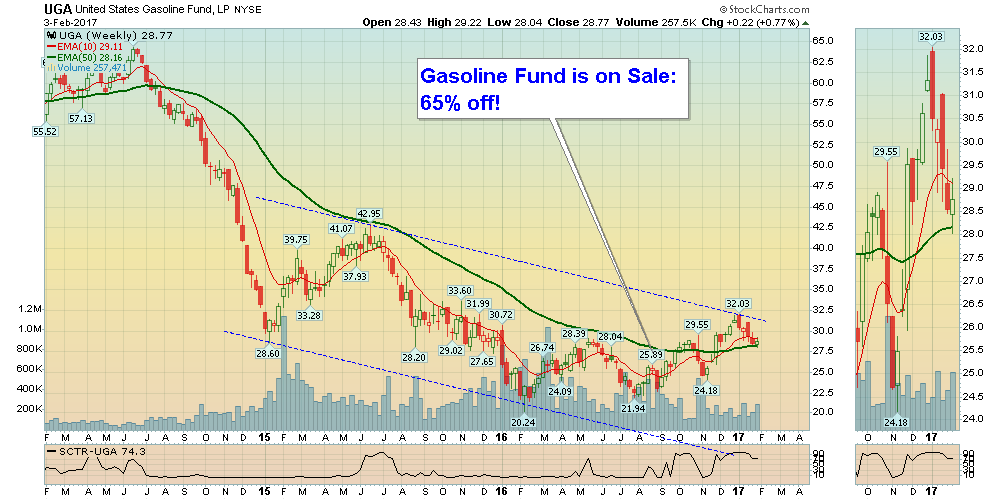Click the 29.55 label in the main chart
Viewport: 1000px width, 500px height.
(697, 324)
